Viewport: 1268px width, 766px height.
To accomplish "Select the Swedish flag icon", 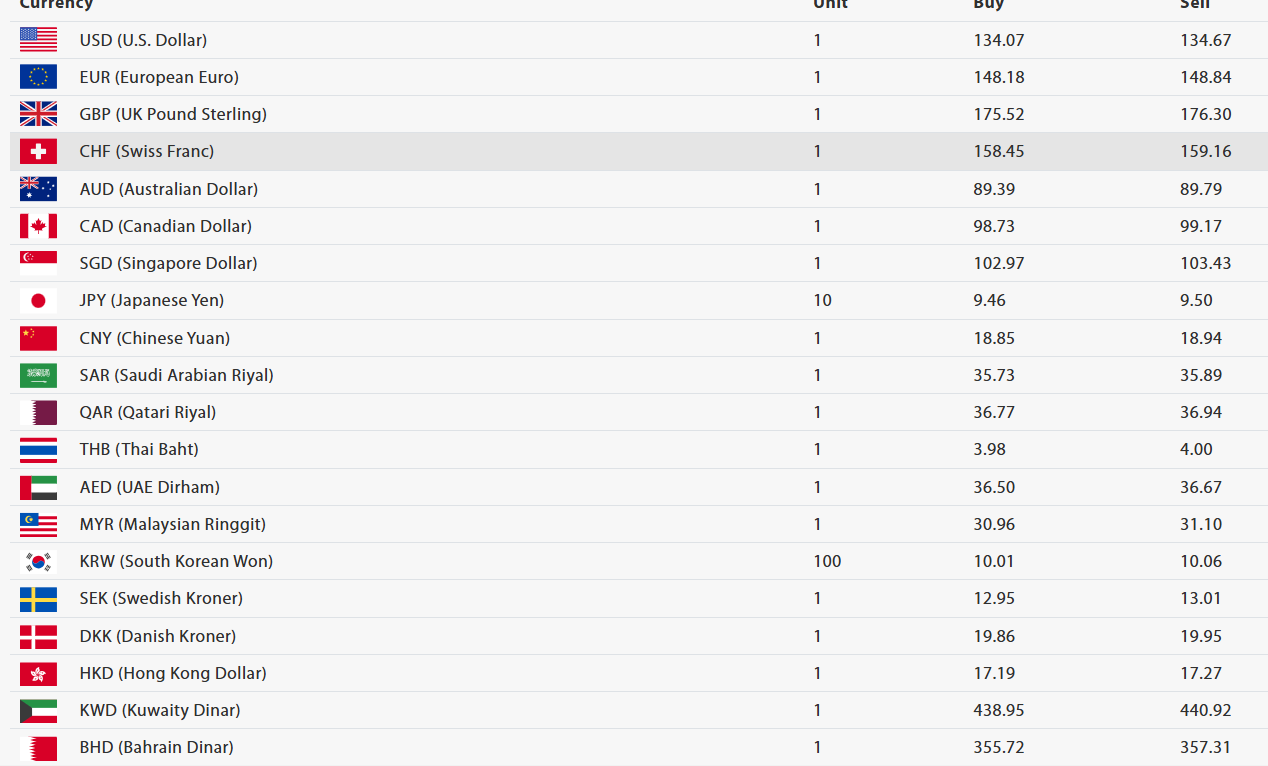I will click(38, 598).
